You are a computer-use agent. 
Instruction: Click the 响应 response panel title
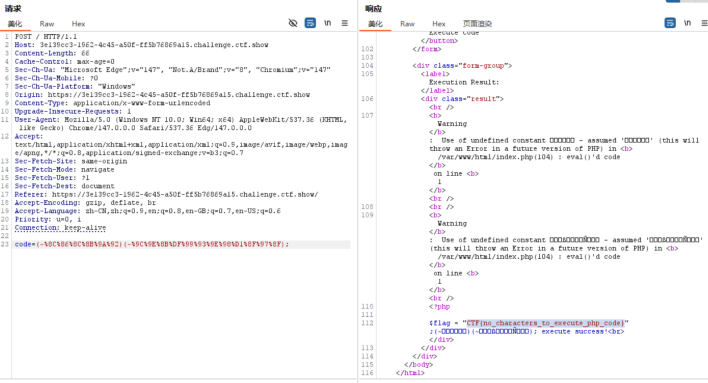click(373, 9)
